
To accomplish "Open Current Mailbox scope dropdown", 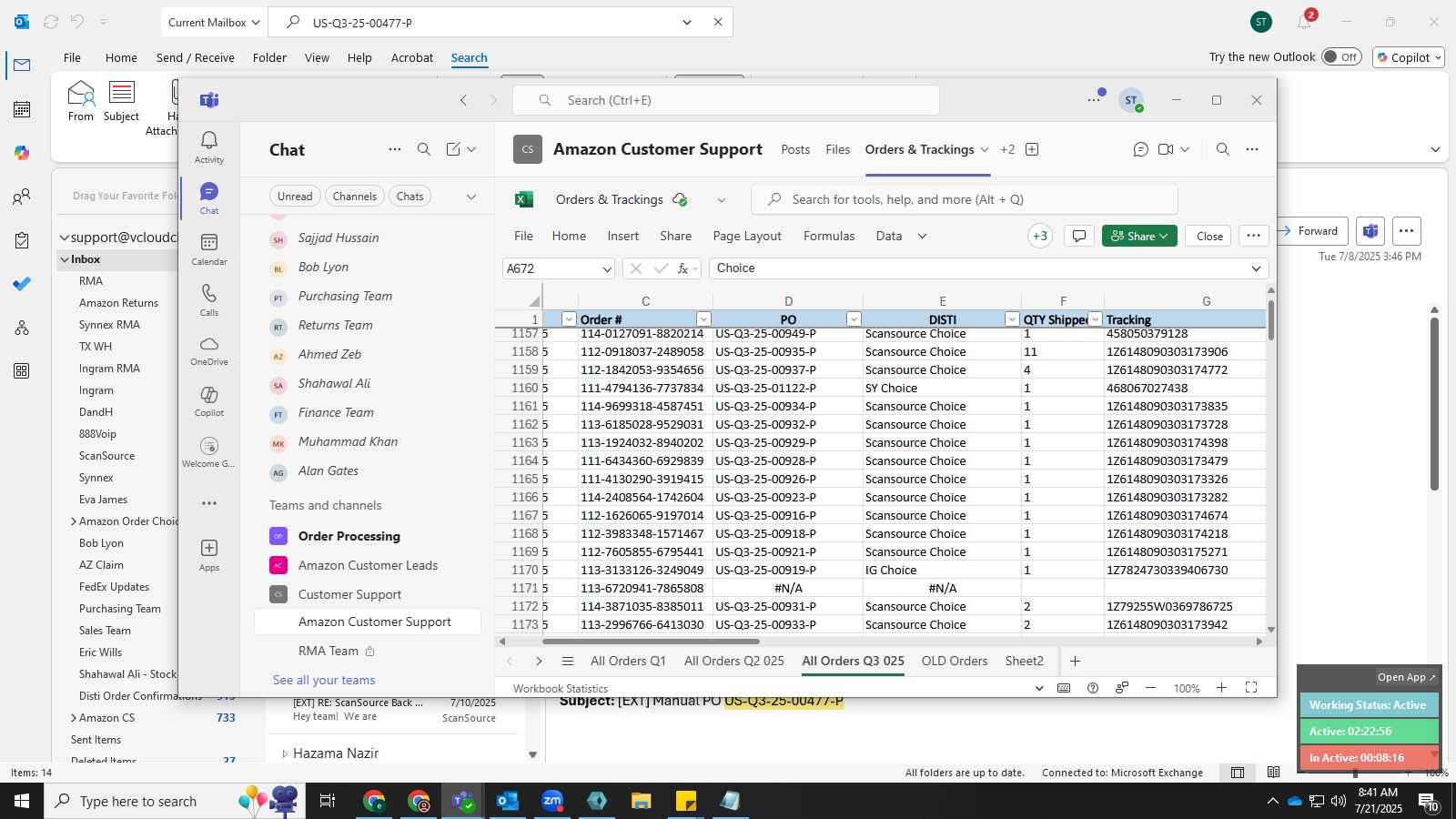I will coord(215,22).
